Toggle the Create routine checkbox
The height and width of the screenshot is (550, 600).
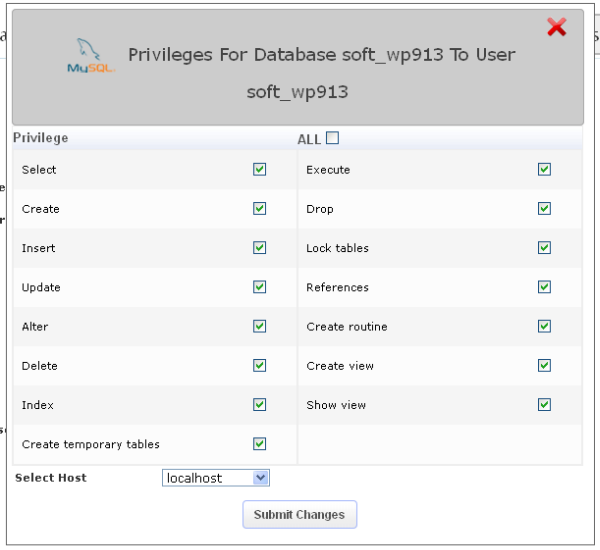coord(544,326)
